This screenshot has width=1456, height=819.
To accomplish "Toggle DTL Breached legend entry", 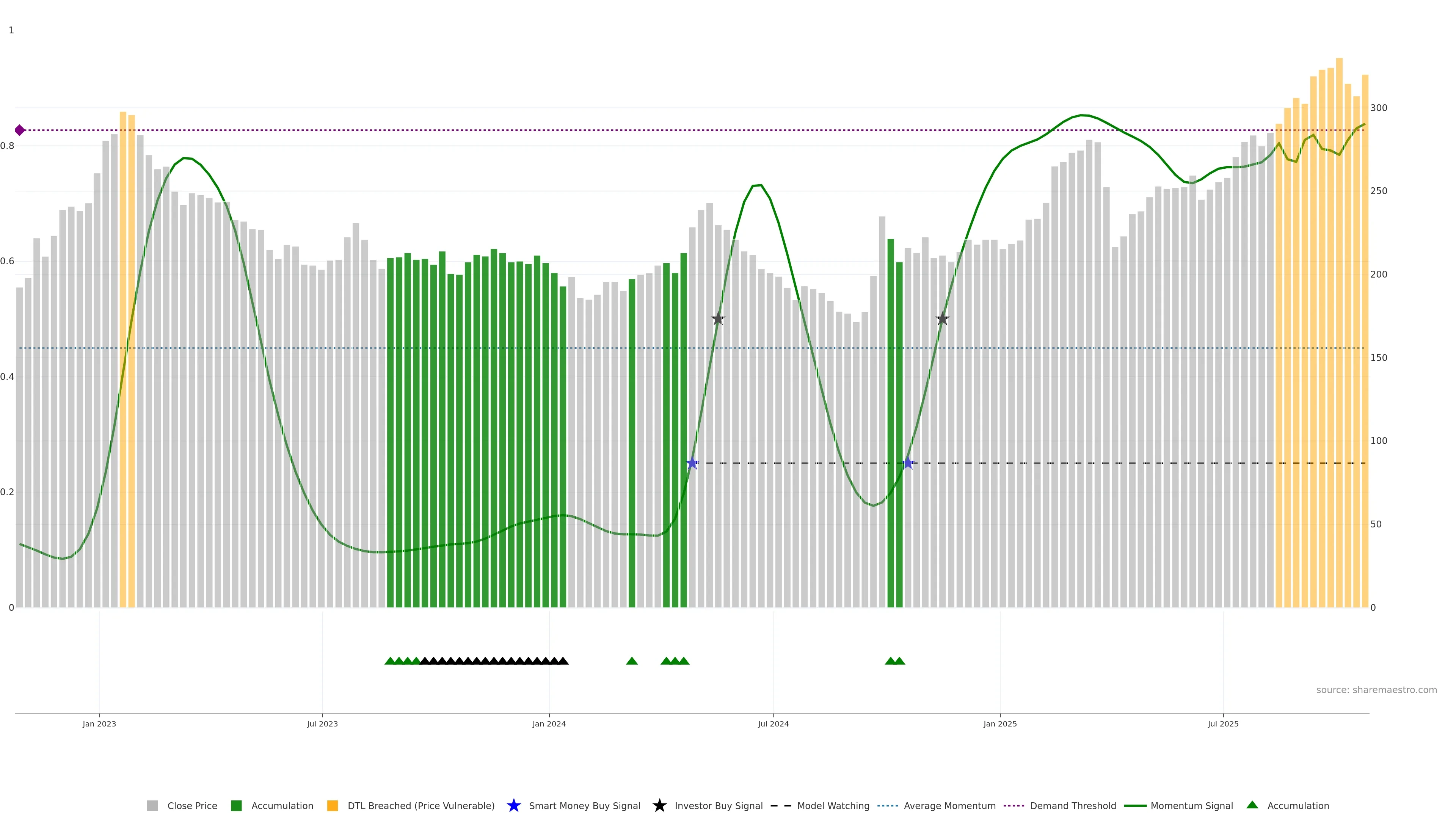I will (x=420, y=806).
